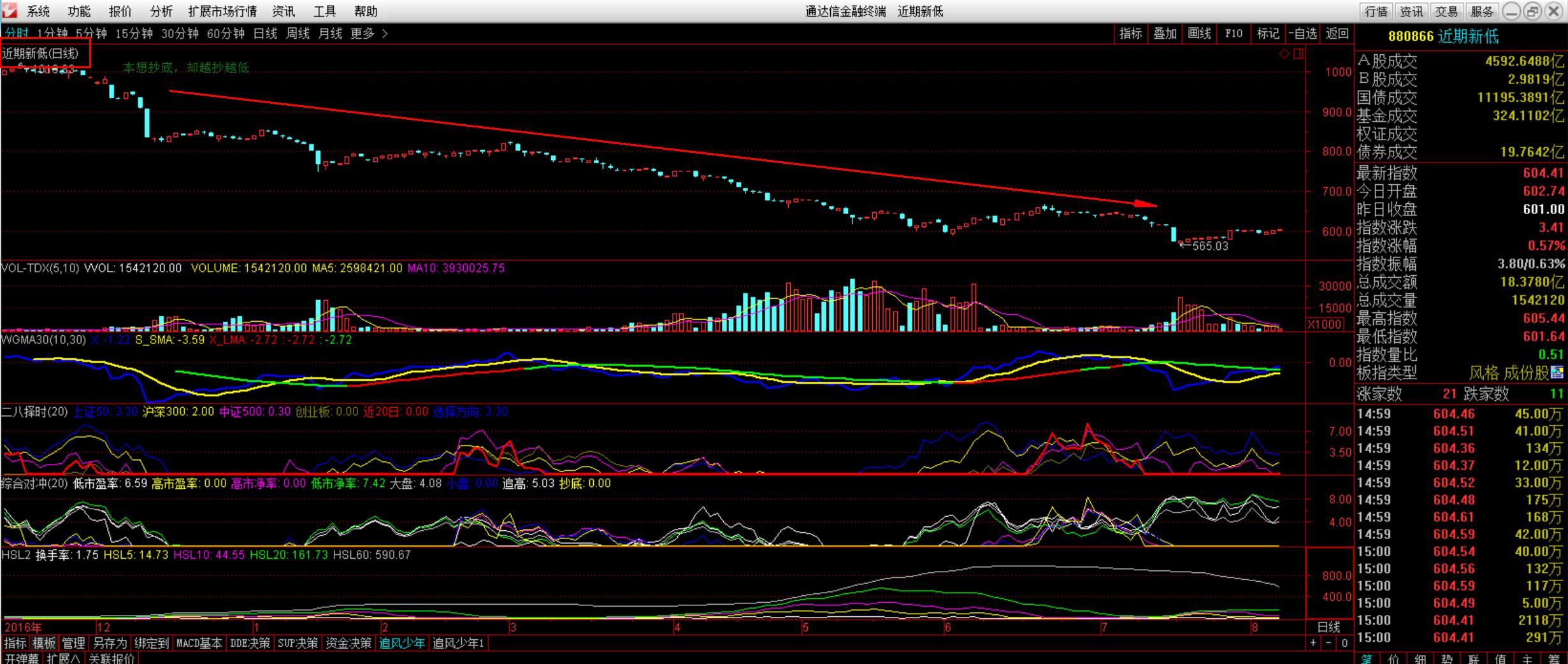The image size is (1568, 664).
Task: Click the 指标 tab in the bottom bar
Action: pos(15,644)
